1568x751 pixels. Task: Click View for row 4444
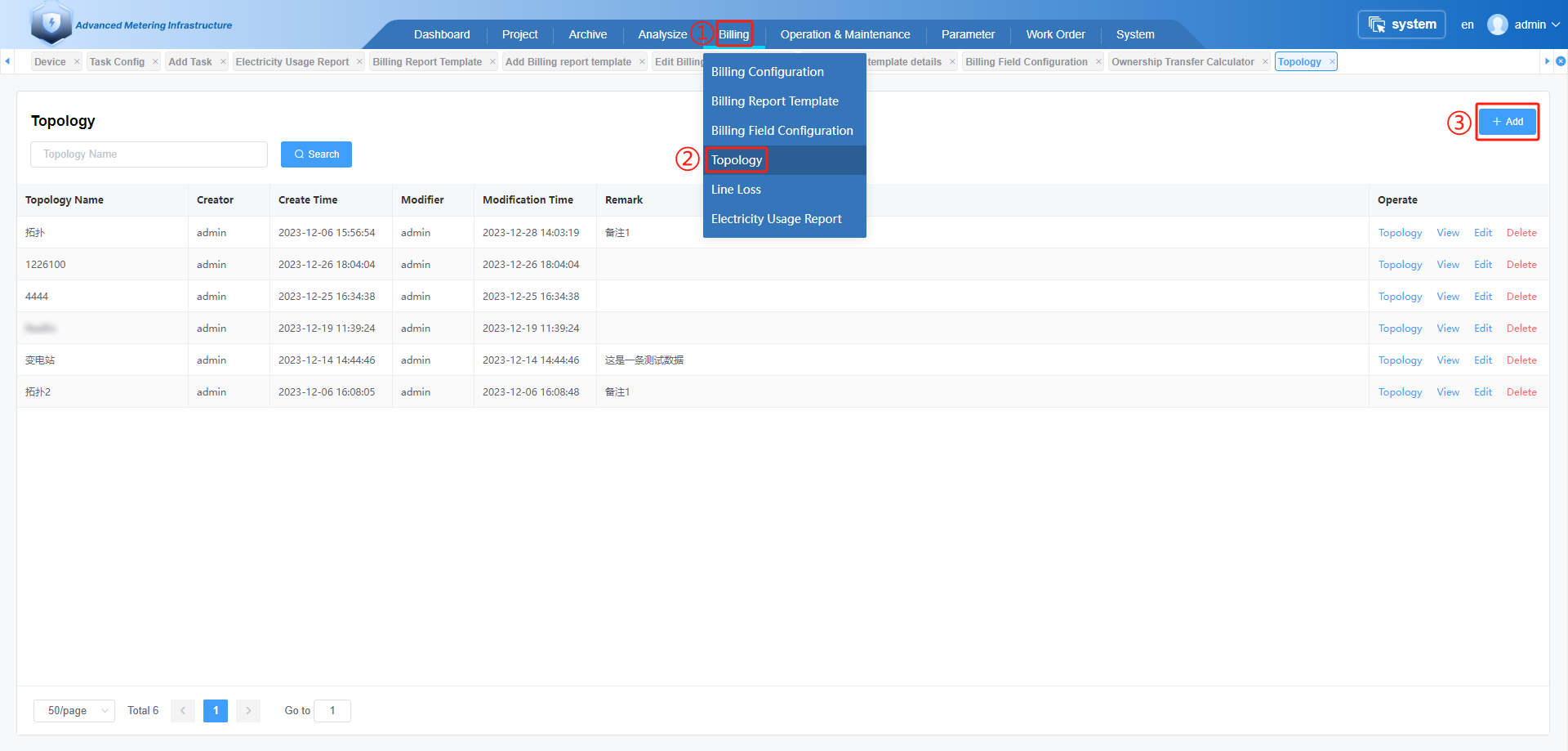coord(1448,297)
